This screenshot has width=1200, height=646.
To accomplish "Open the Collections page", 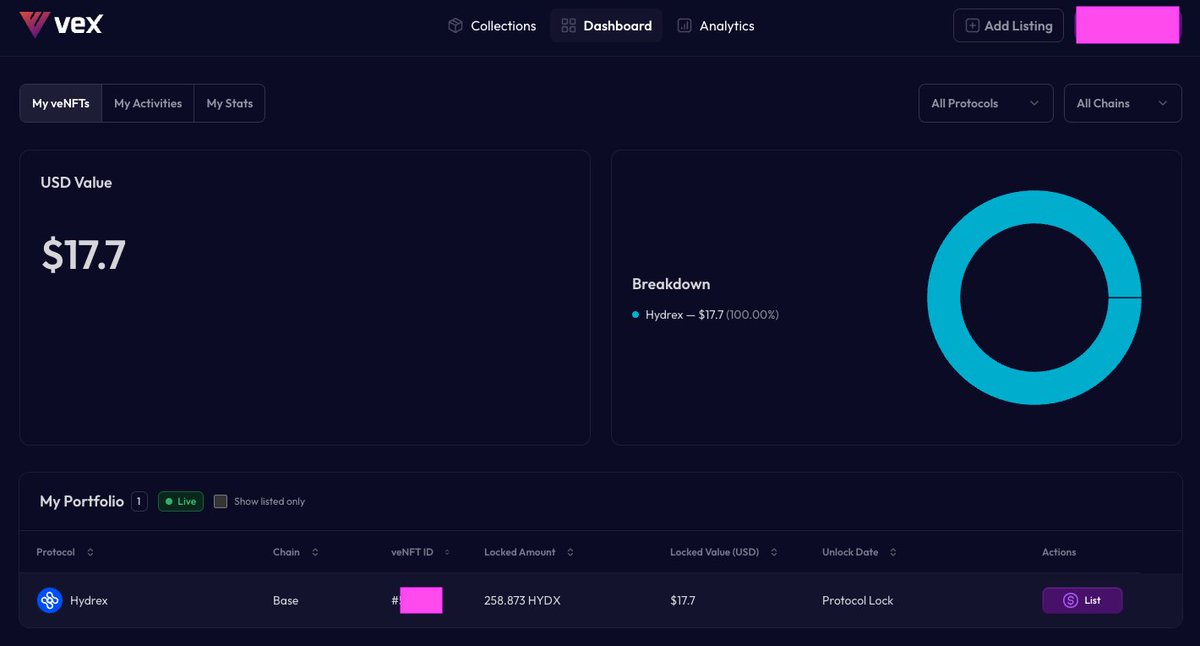I will [x=492, y=26].
